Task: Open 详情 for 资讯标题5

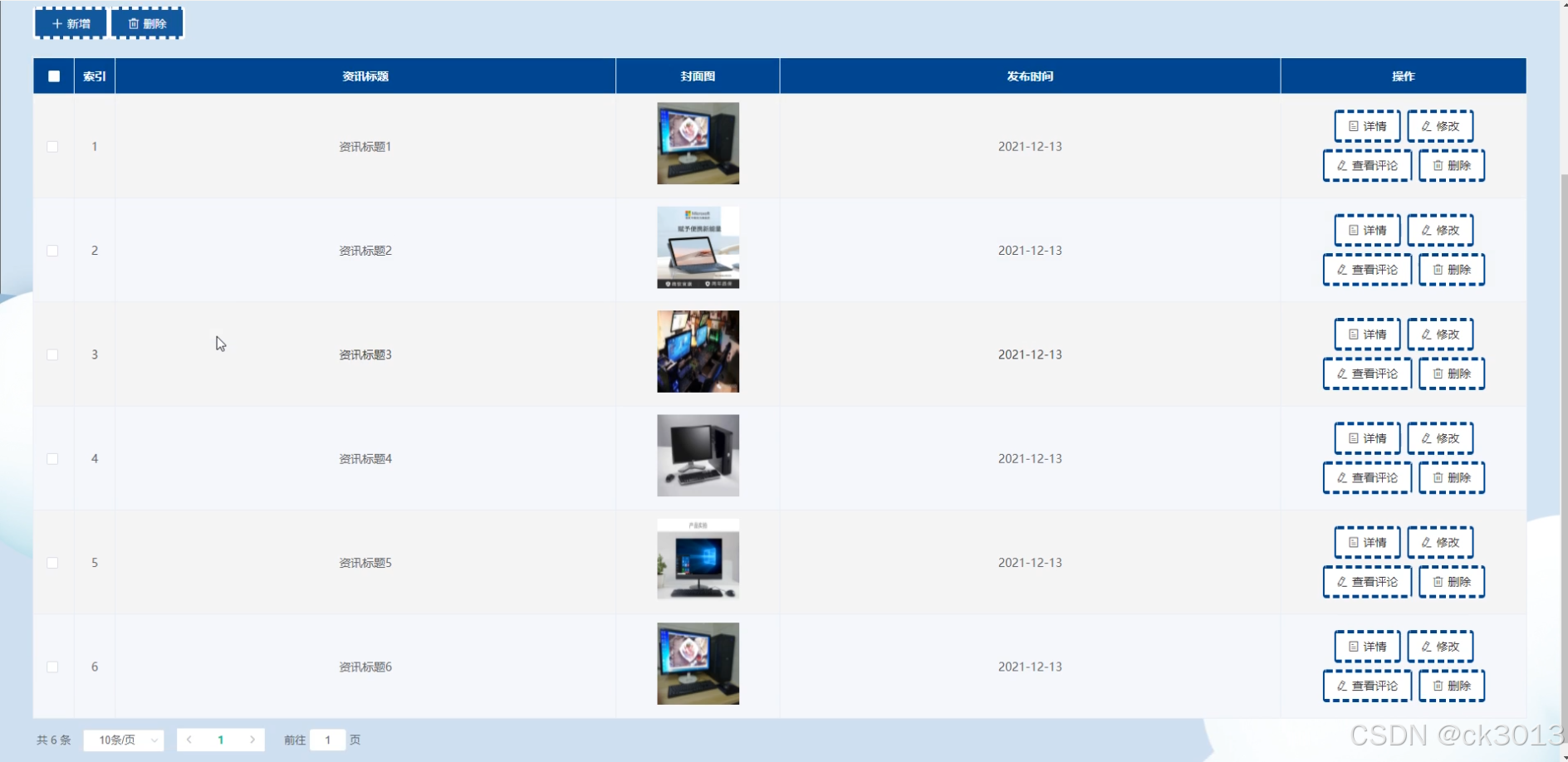Action: point(1367,542)
